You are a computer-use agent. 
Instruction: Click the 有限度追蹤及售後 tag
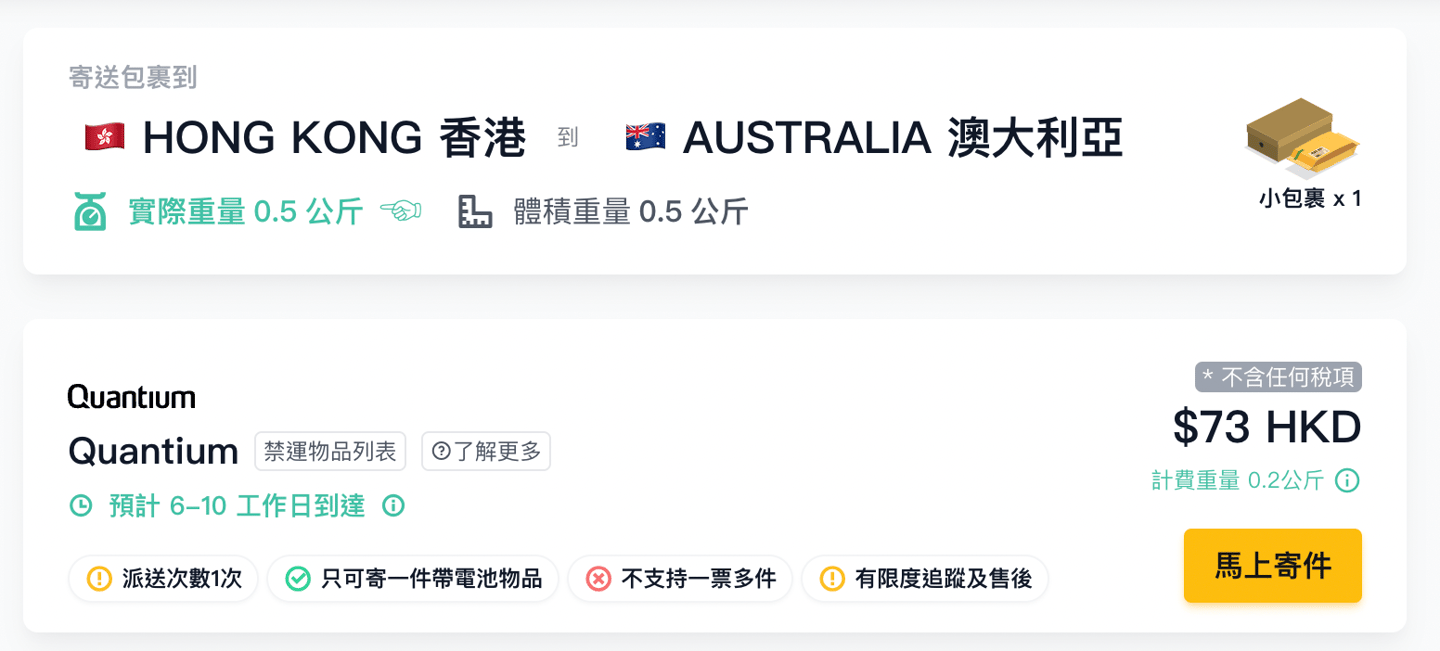[925, 579]
